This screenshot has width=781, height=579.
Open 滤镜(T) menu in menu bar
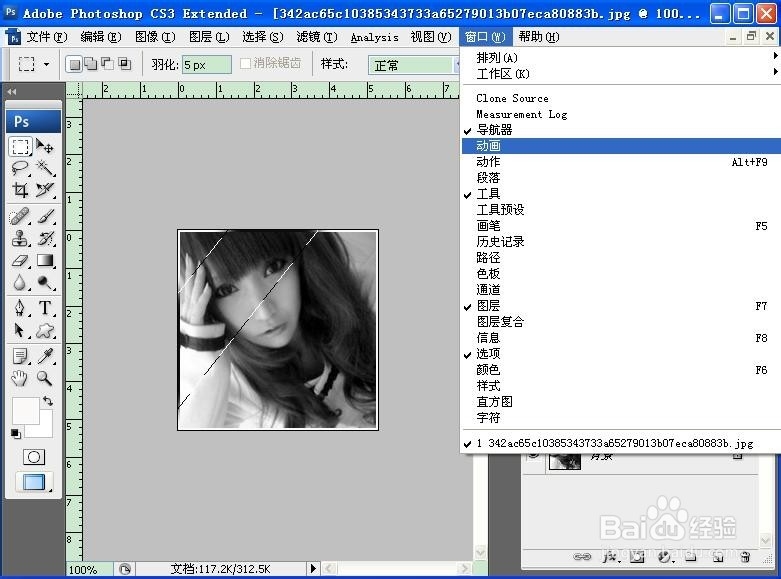point(317,37)
